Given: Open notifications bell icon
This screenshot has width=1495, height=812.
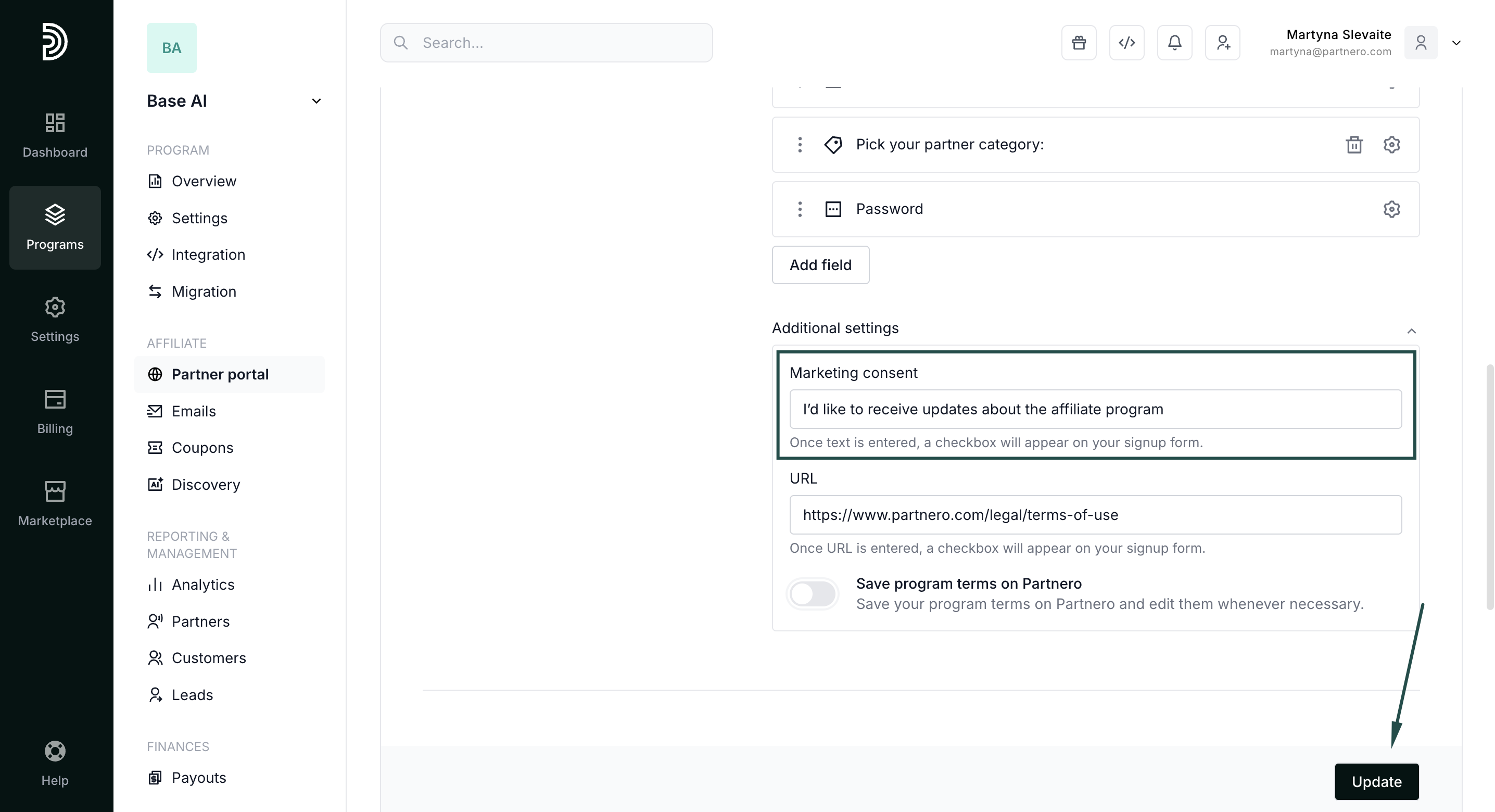Looking at the screenshot, I should (x=1174, y=42).
